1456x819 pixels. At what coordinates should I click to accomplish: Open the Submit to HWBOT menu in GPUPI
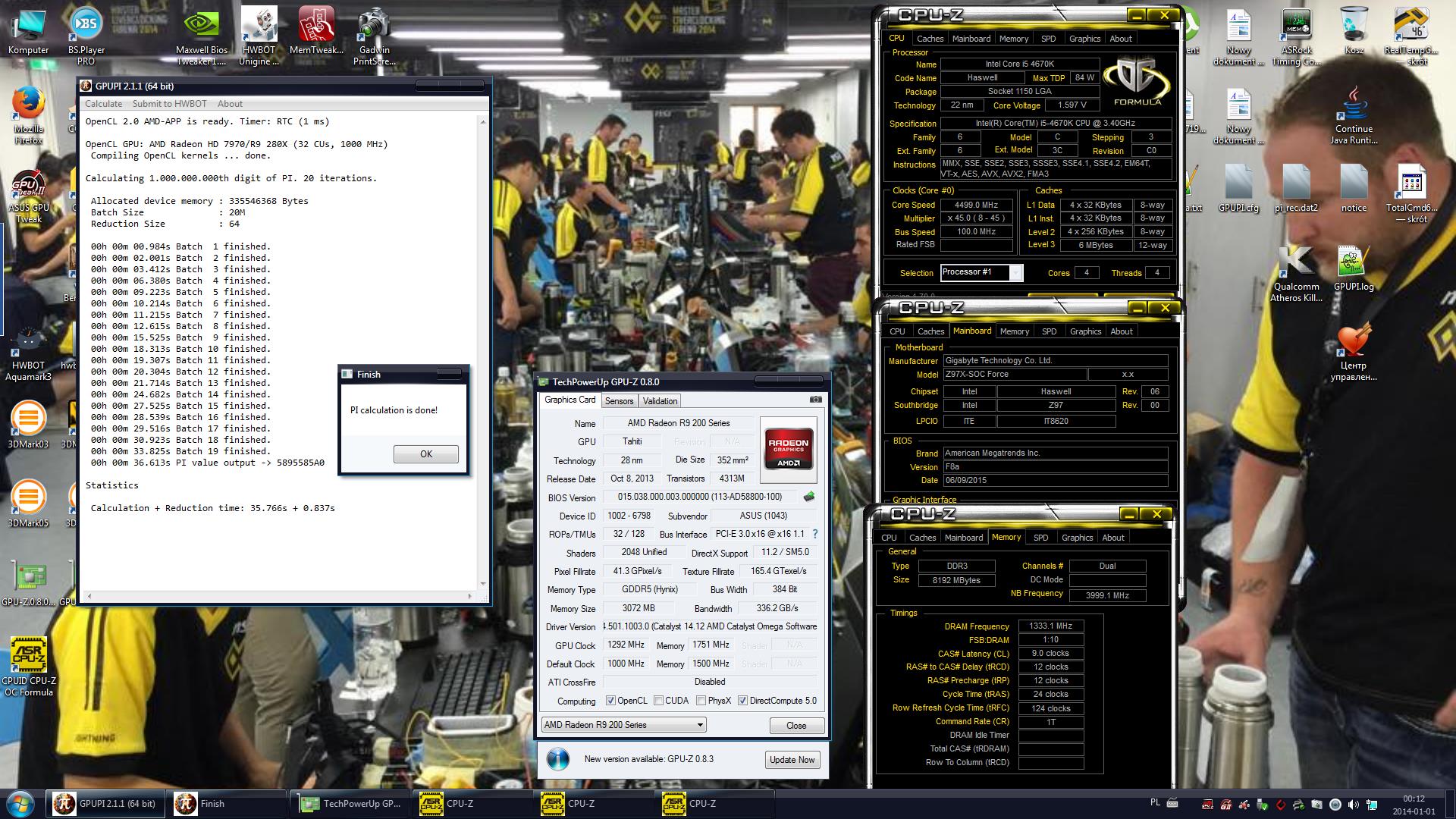point(170,104)
